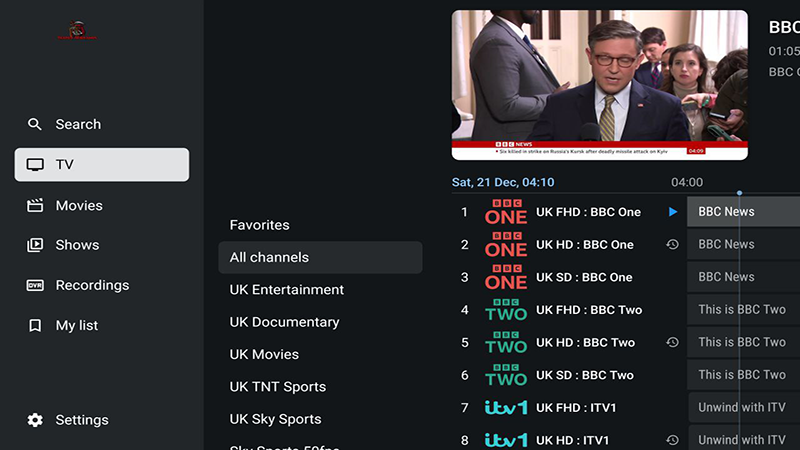Image resolution: width=800 pixels, height=450 pixels.
Task: Click the play indicator on channel 1
Action: 673,212
